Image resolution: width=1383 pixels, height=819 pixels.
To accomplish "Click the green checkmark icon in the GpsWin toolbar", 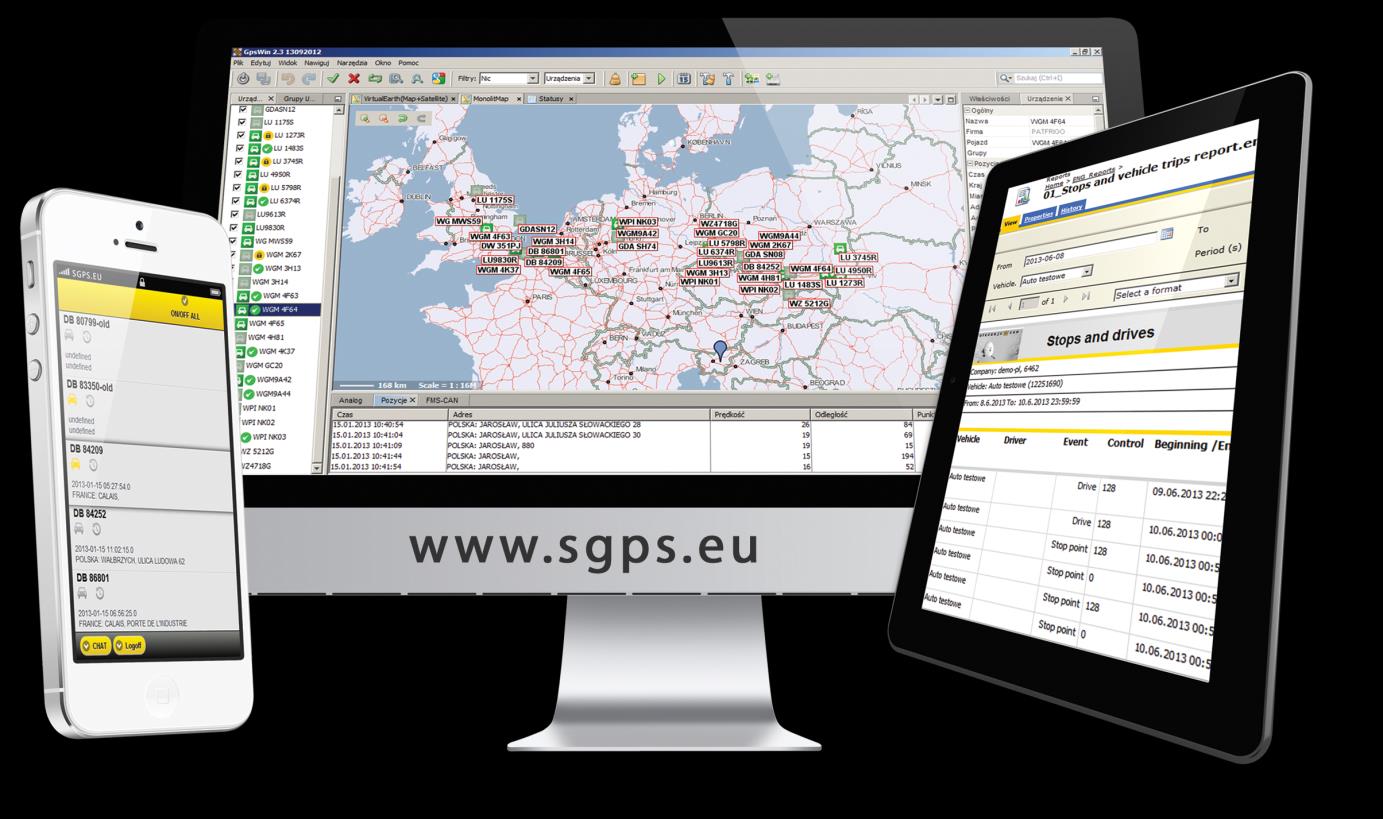I will click(333, 78).
